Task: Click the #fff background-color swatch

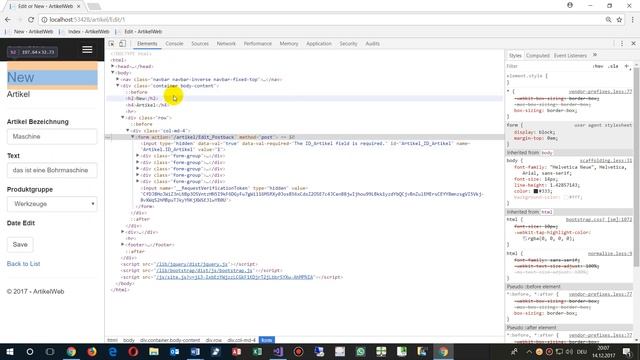Action: [566, 197]
